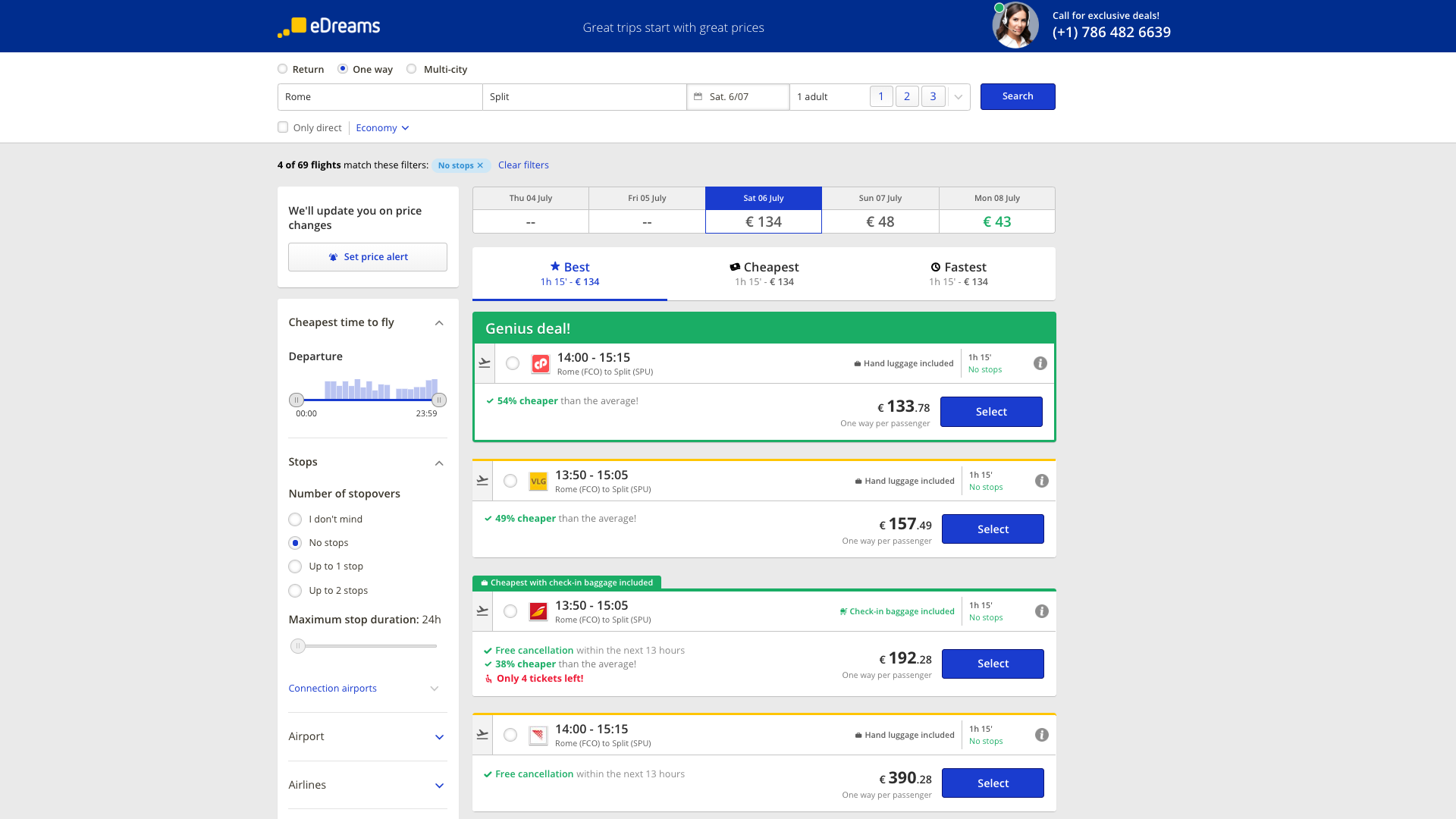This screenshot has height=819, width=1456.
Task: Select radio button of €192.28 flight
Action: tap(510, 611)
